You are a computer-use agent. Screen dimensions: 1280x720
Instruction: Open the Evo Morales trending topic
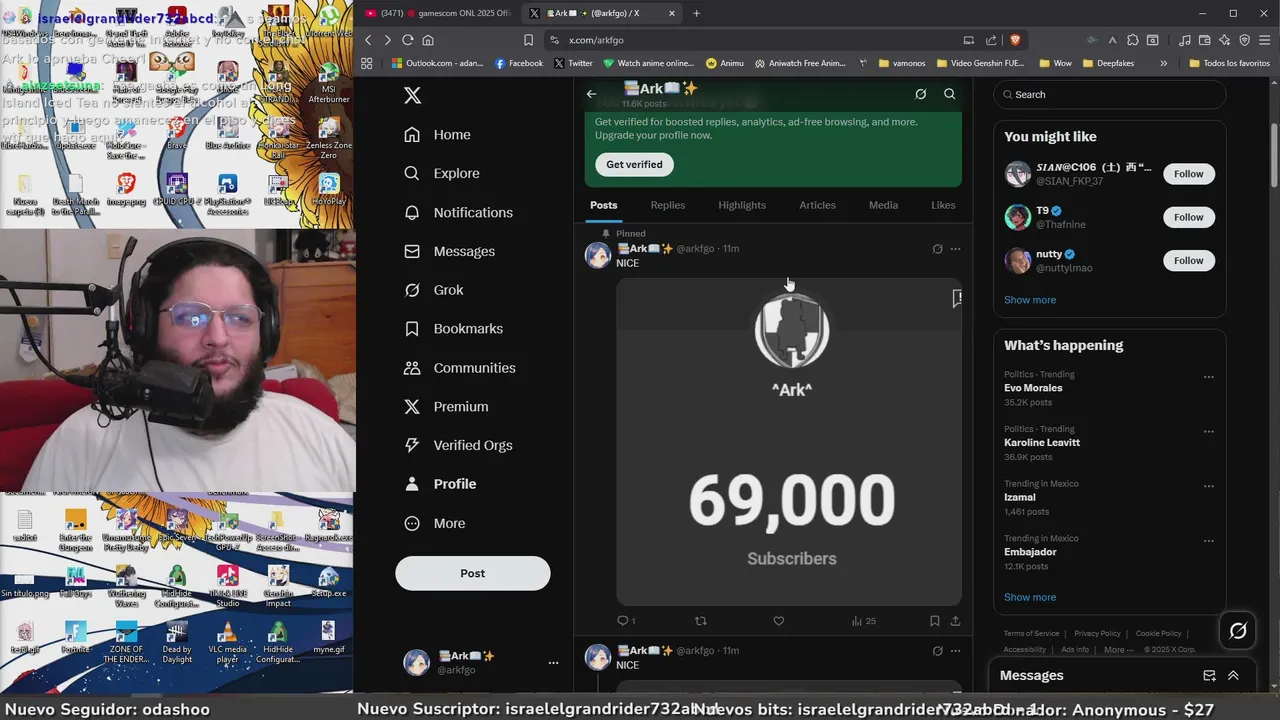pos(1033,388)
